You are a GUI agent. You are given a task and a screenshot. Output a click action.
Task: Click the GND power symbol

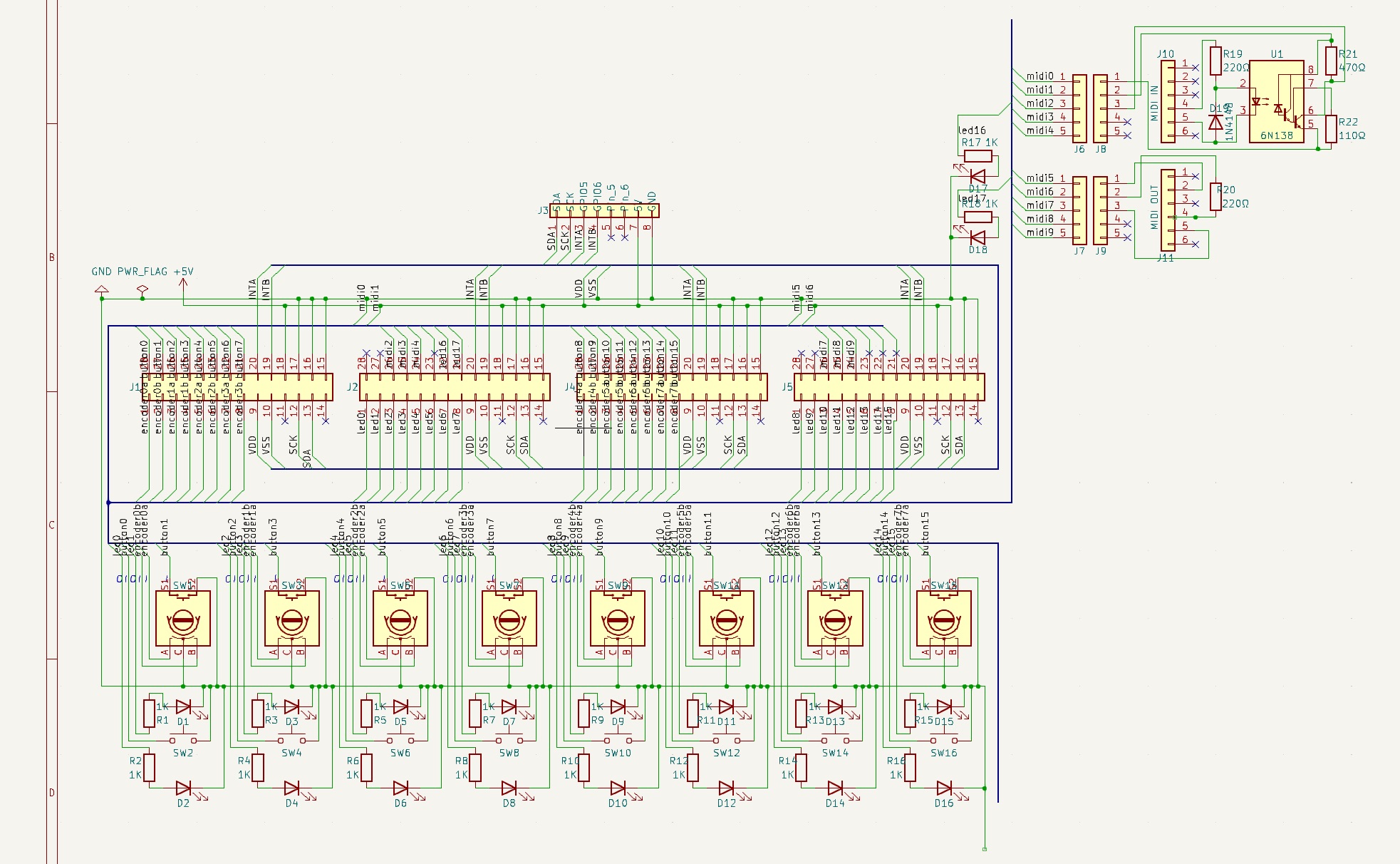pos(102,289)
